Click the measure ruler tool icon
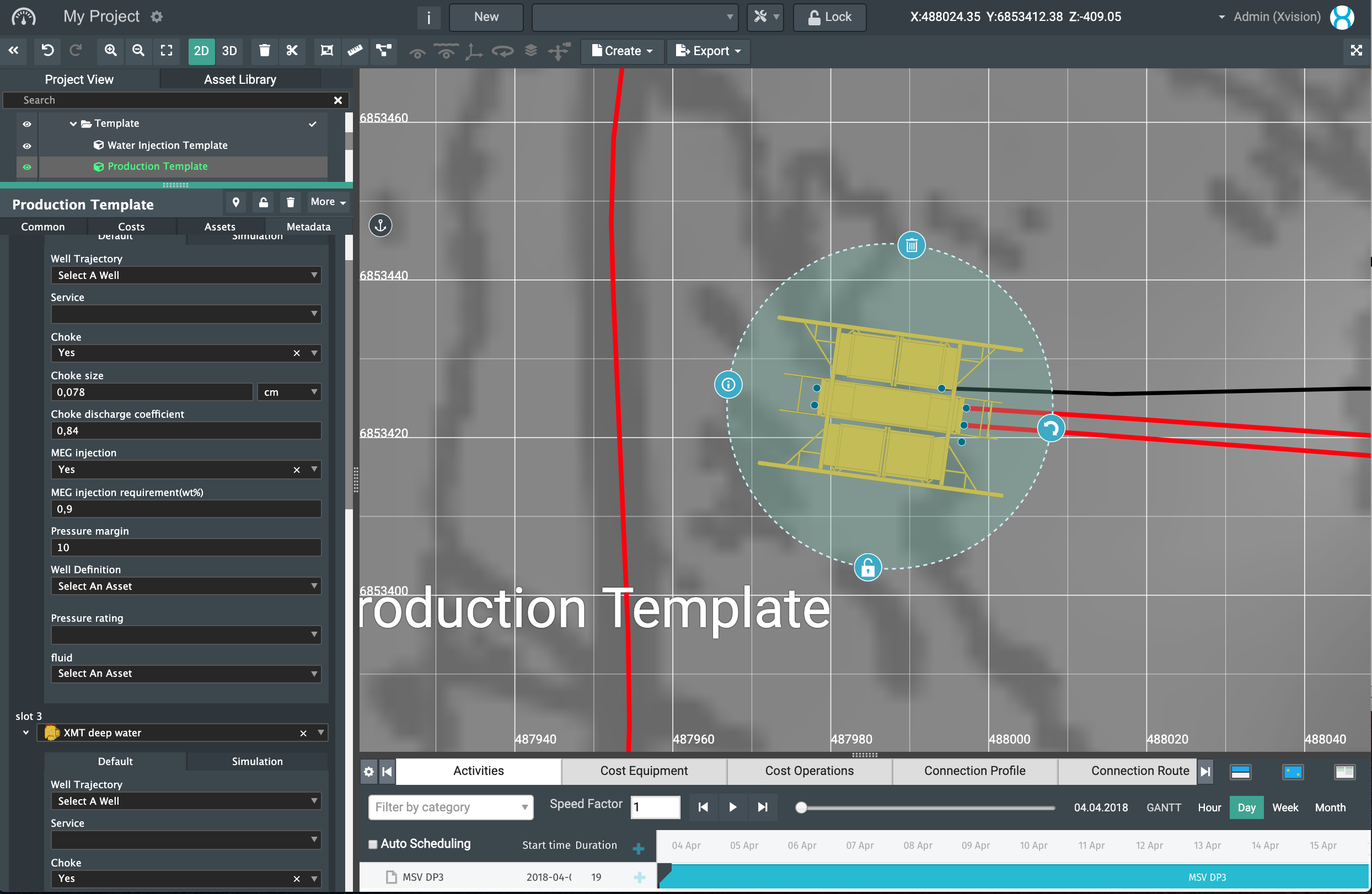 [355, 51]
